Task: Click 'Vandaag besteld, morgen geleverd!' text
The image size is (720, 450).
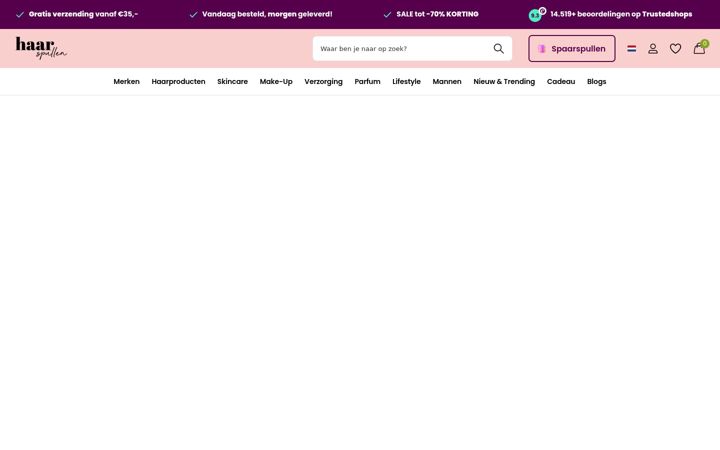Action: (267, 14)
